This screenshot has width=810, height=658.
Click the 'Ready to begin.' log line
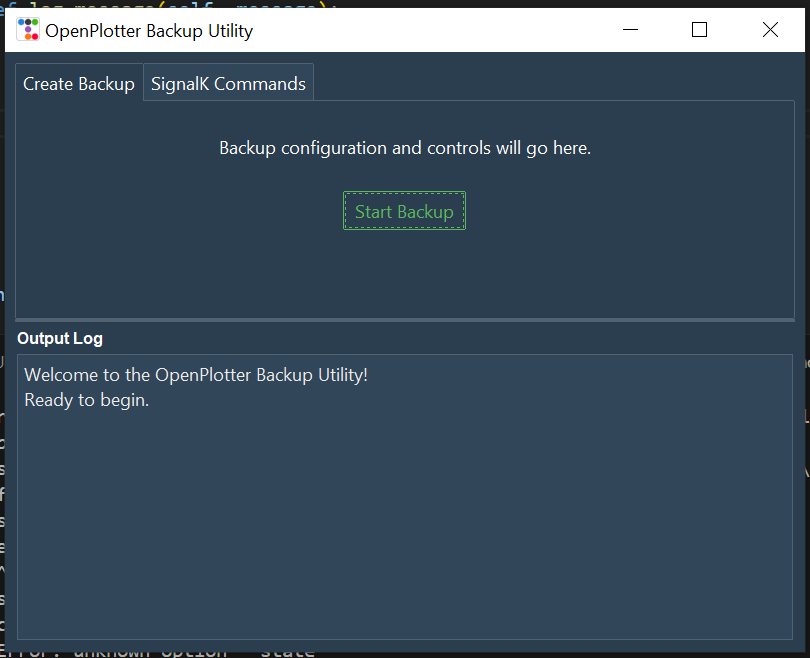pos(87,400)
